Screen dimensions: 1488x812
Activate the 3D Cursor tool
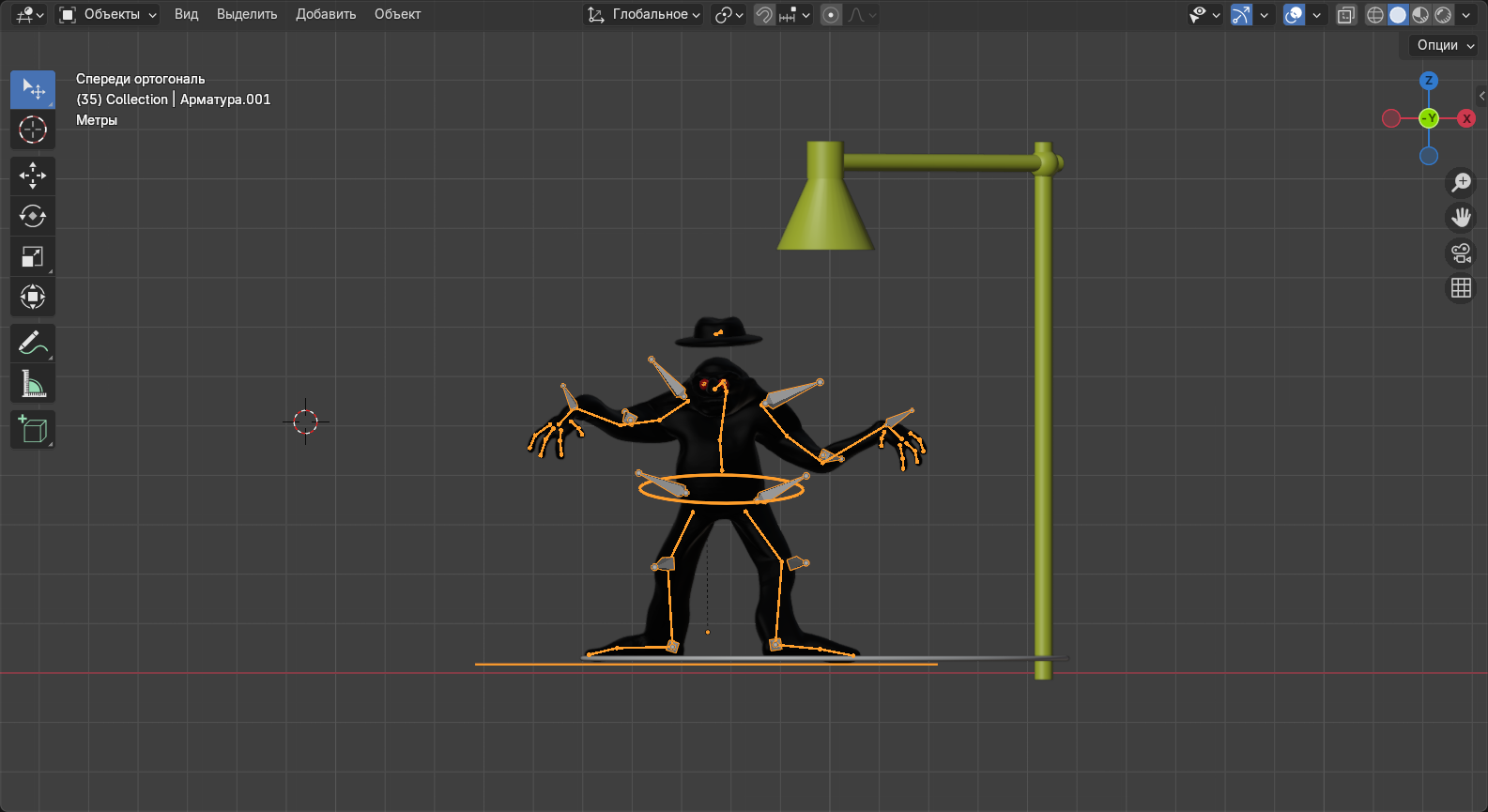coord(33,130)
